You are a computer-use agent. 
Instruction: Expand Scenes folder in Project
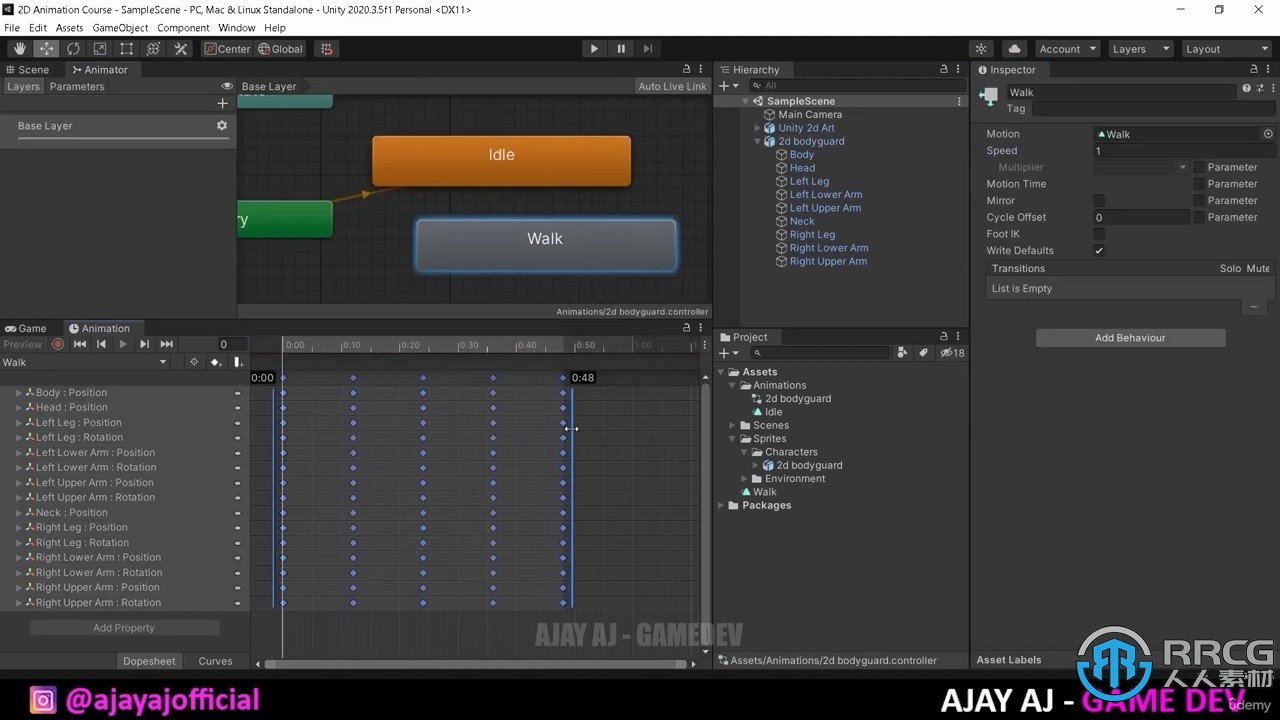point(733,426)
